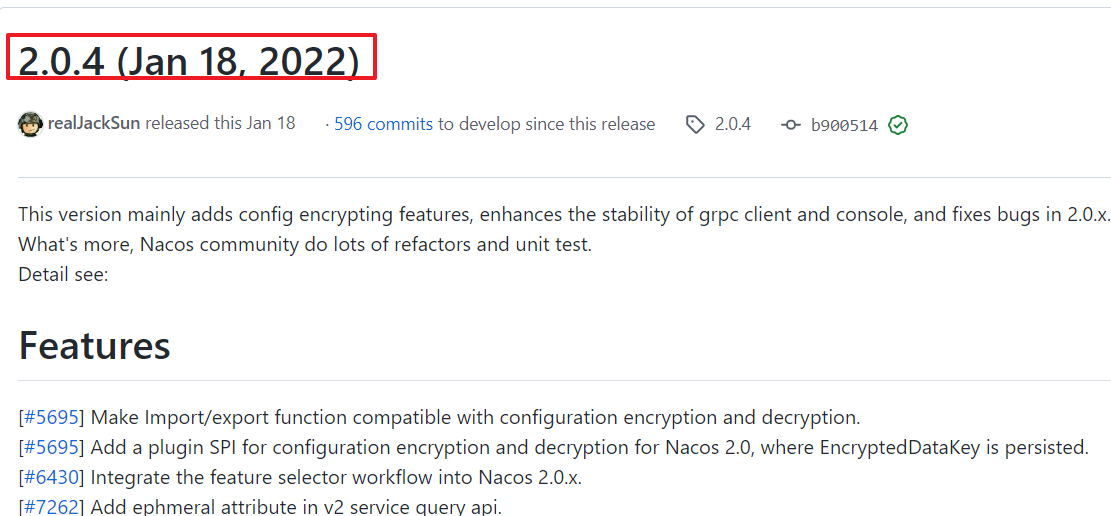Viewport: 1111px width, 516px height.
Task: Click the tag icon beside 2.0.4
Action: click(695, 125)
